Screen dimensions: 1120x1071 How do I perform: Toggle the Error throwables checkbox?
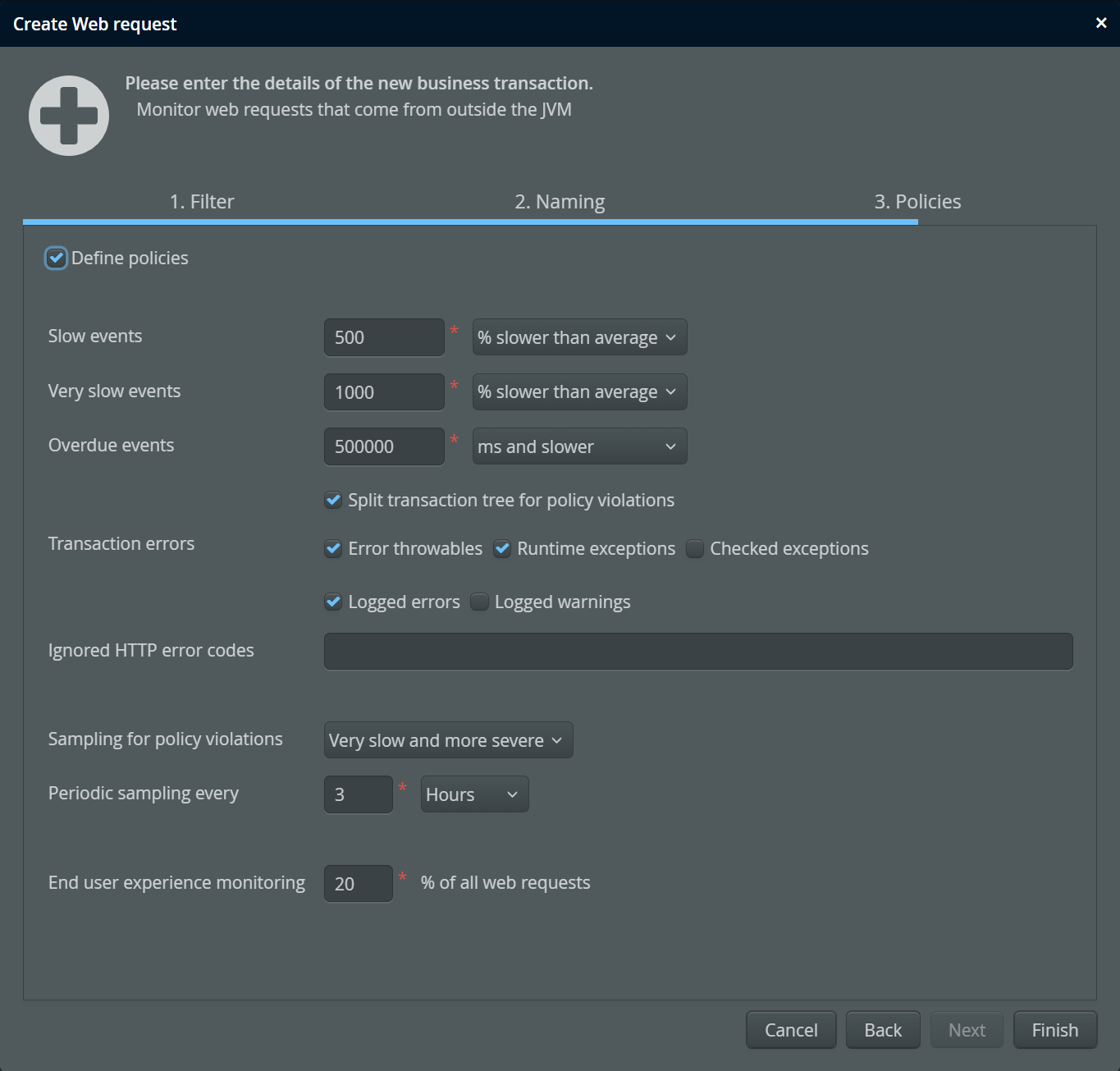click(333, 549)
